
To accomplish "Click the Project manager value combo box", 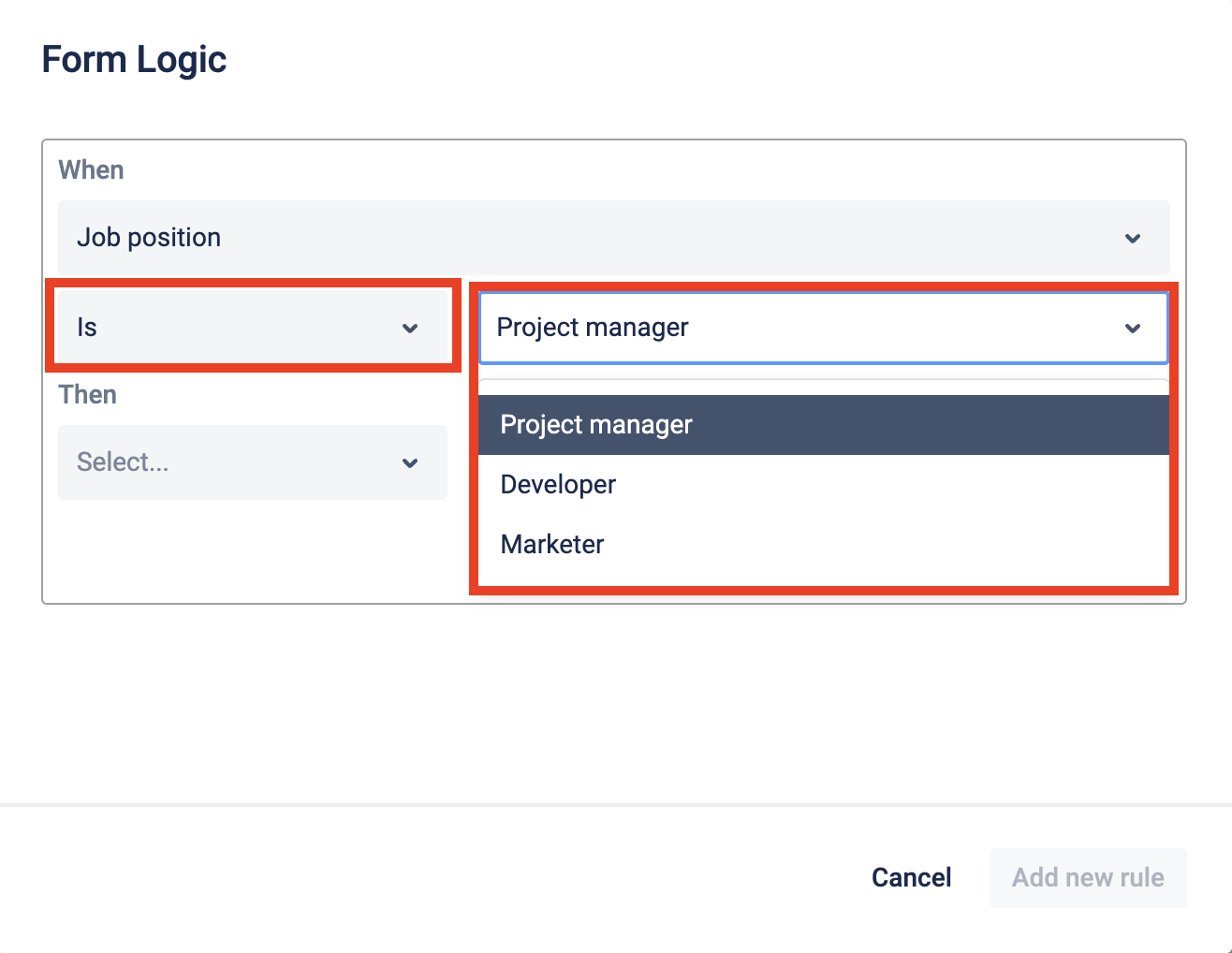I will [805, 328].
